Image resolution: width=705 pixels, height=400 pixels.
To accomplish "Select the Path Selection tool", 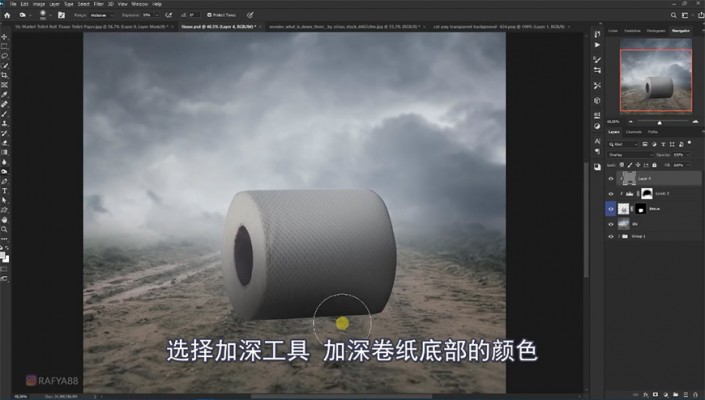I will point(4,200).
